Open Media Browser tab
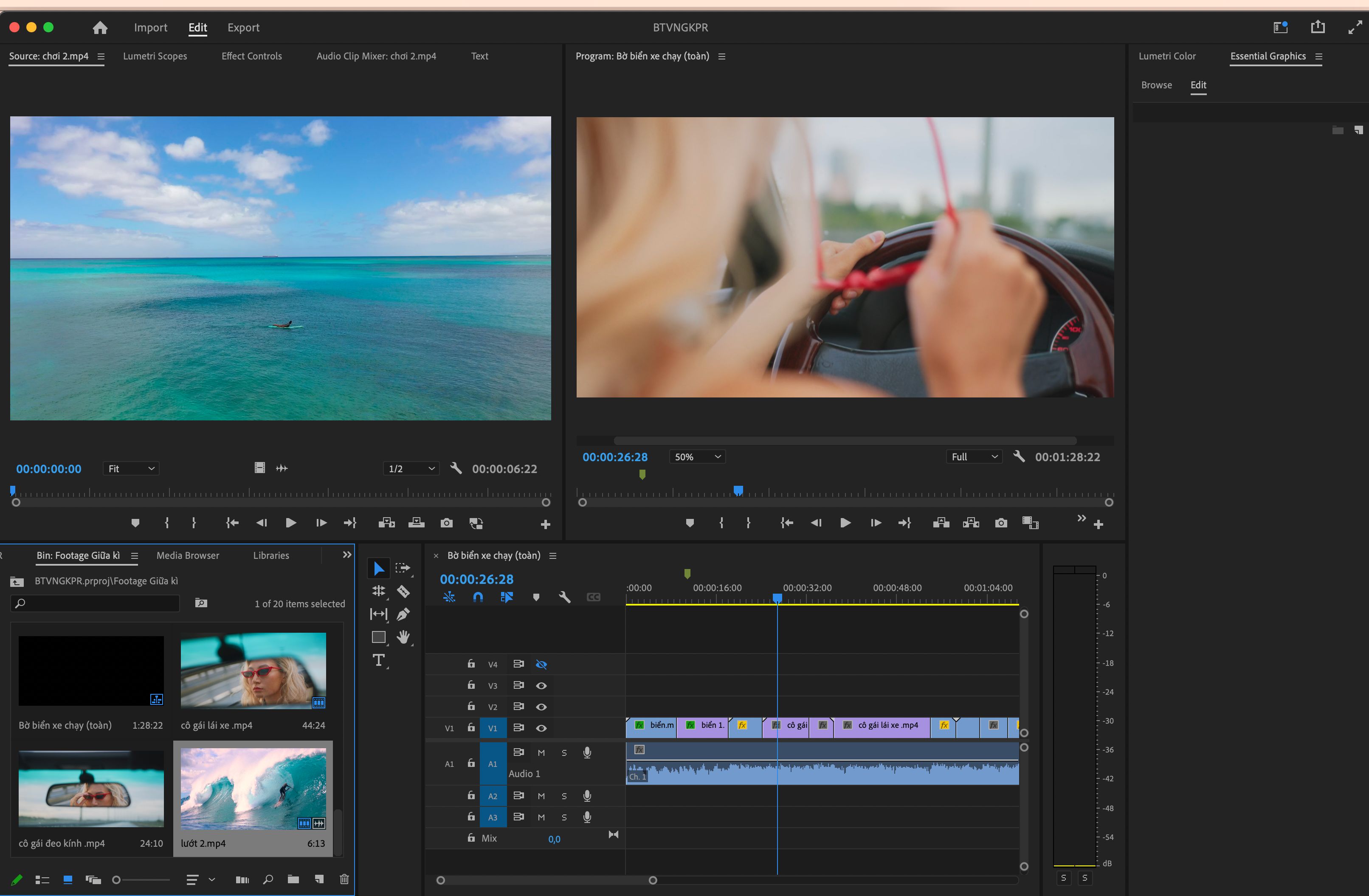 click(x=188, y=555)
